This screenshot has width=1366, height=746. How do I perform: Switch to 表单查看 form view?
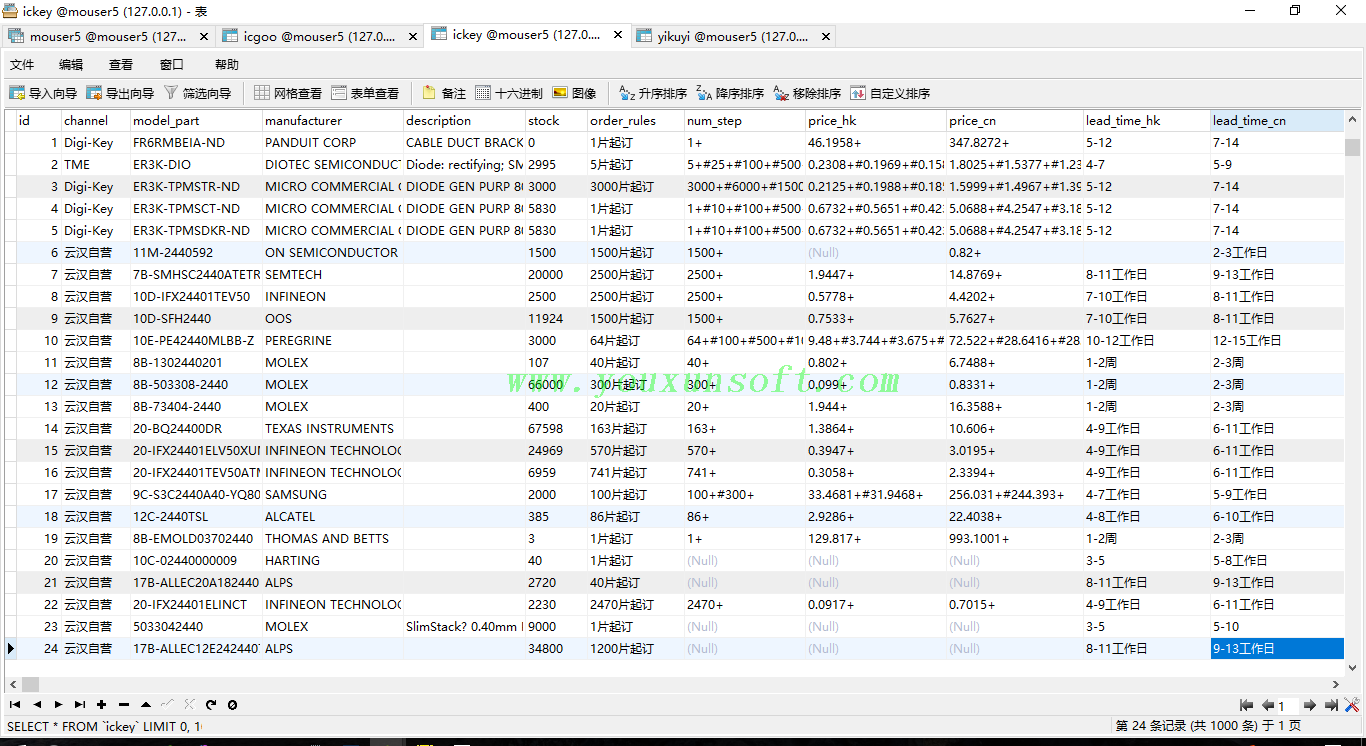pyautogui.click(x=365, y=93)
